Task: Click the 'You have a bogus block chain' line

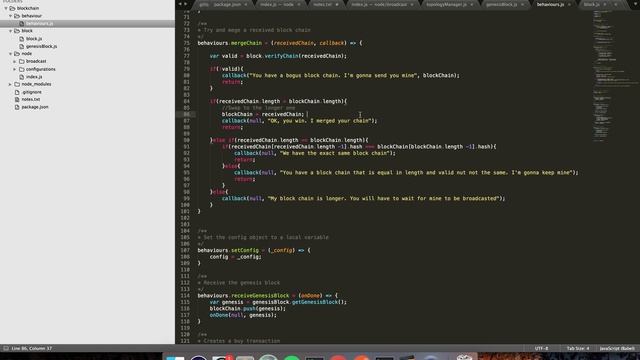Action: coord(340,76)
